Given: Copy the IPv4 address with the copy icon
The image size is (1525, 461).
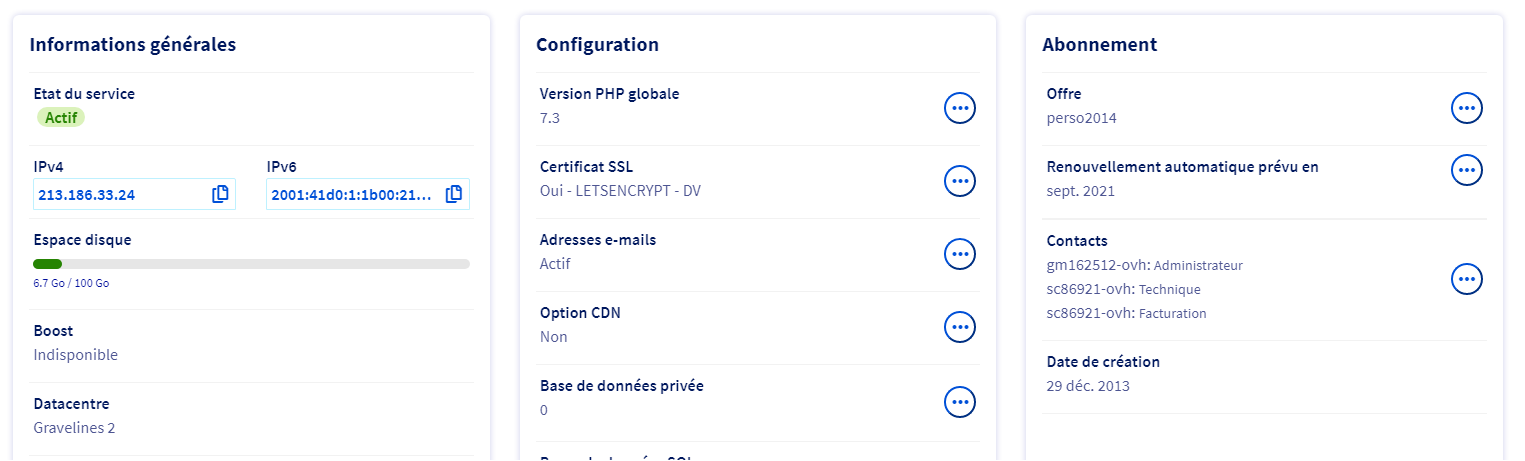Looking at the screenshot, I should point(221,194).
